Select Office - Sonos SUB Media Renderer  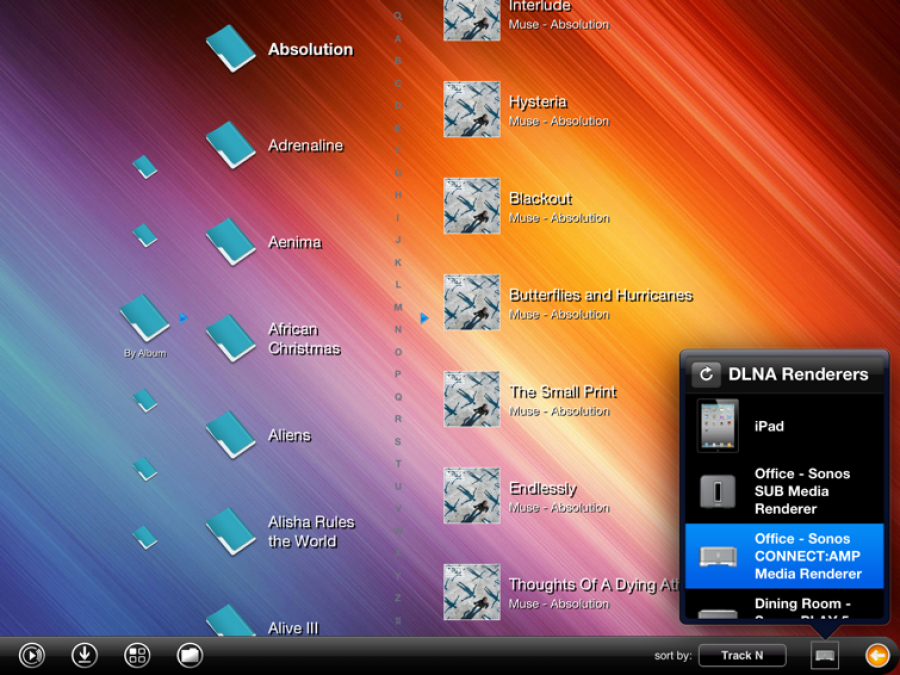point(784,491)
